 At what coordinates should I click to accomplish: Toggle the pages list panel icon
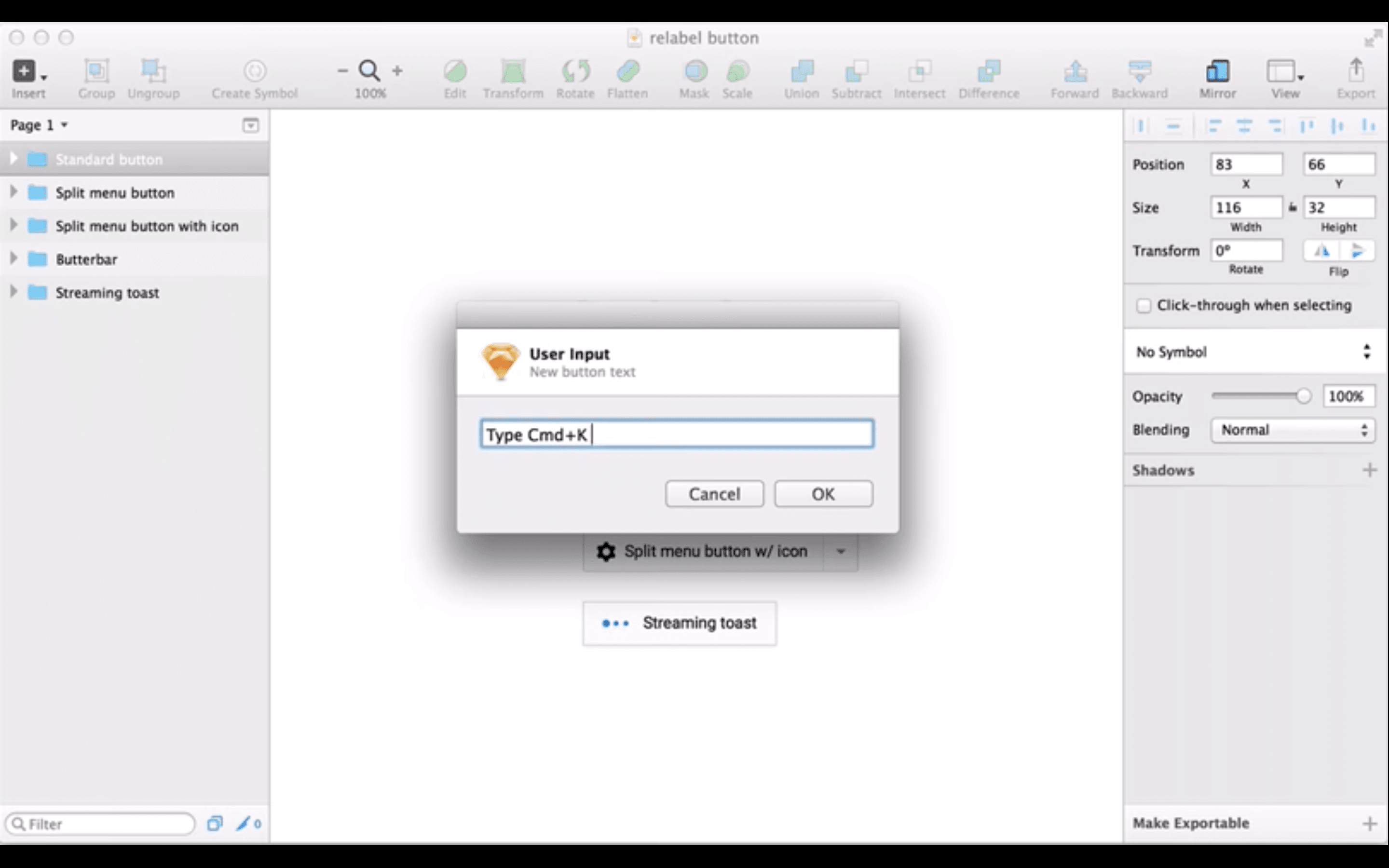[x=251, y=125]
